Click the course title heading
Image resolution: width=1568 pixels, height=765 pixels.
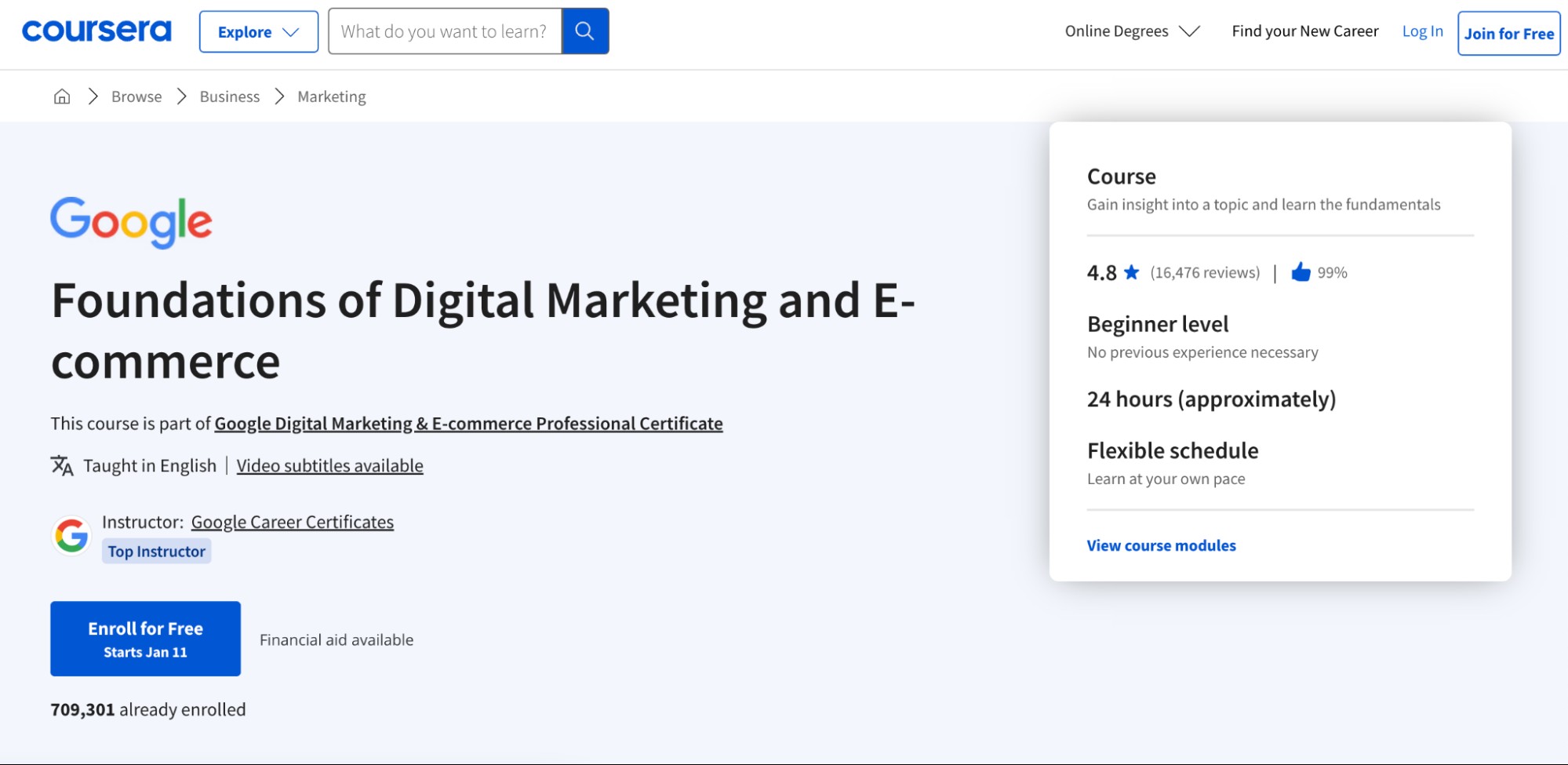pos(483,330)
